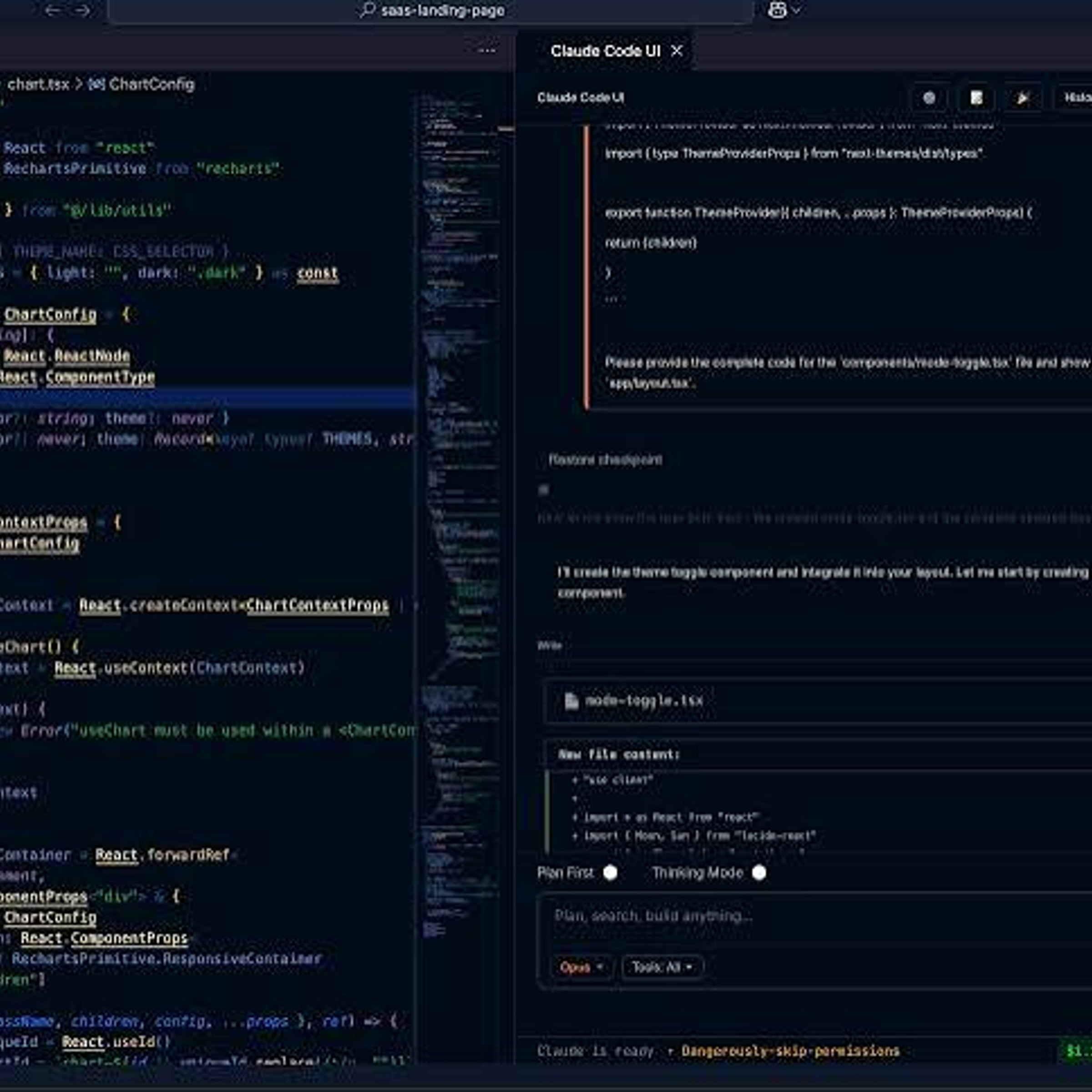Click Restore checkpoint link
The width and height of the screenshot is (1092, 1092).
pos(605,460)
